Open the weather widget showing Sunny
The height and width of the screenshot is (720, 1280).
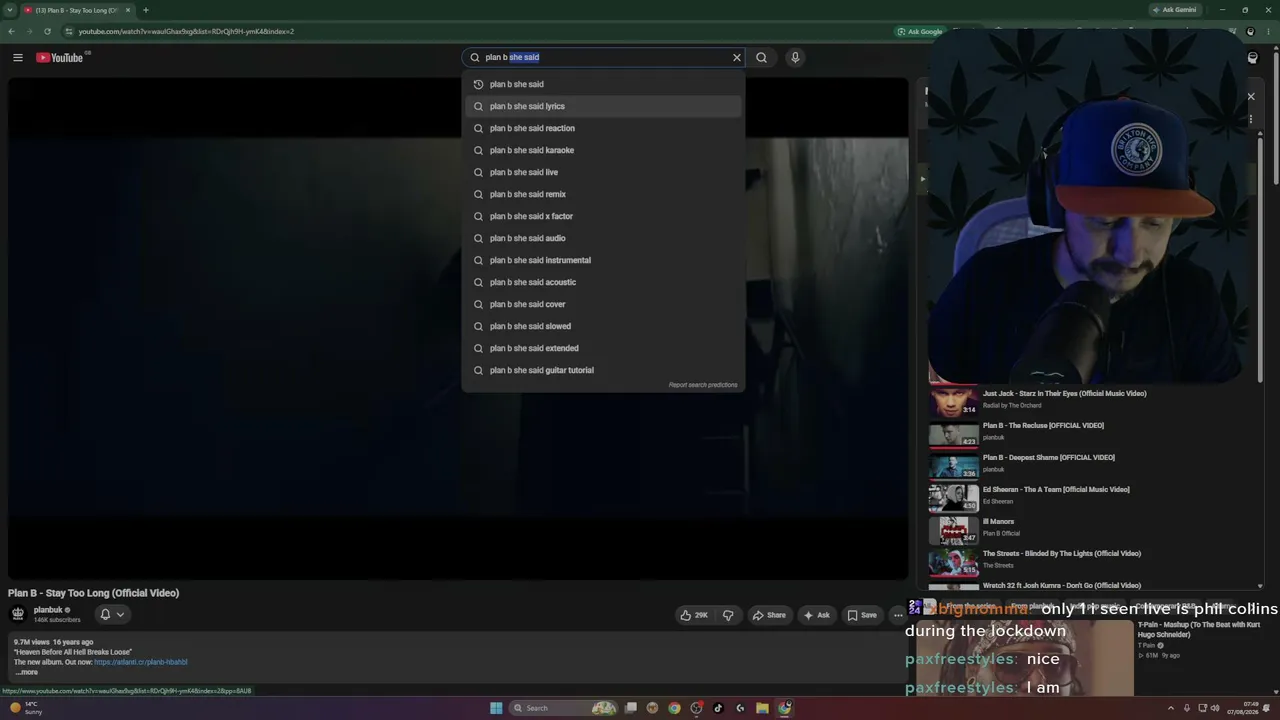pyautogui.click(x=26, y=708)
